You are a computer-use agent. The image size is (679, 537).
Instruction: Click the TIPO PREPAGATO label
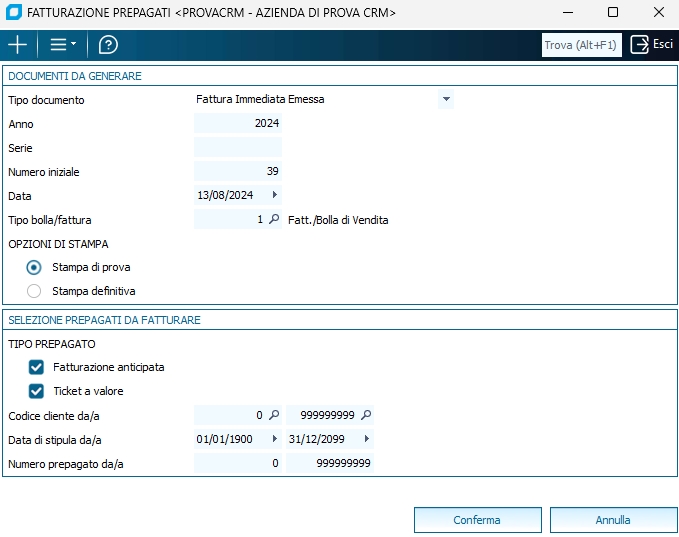click(52, 344)
